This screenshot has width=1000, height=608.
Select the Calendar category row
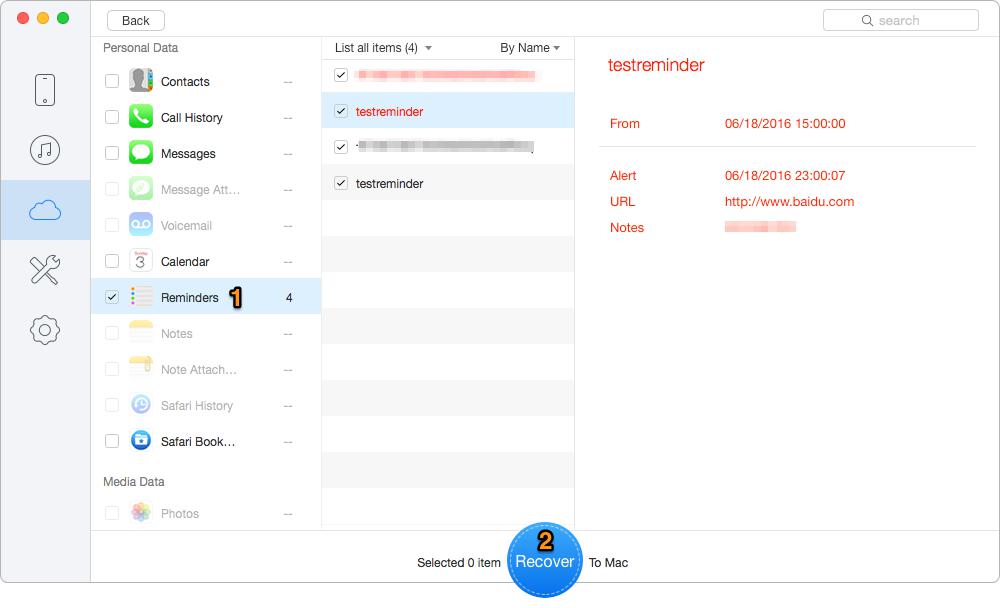205,261
